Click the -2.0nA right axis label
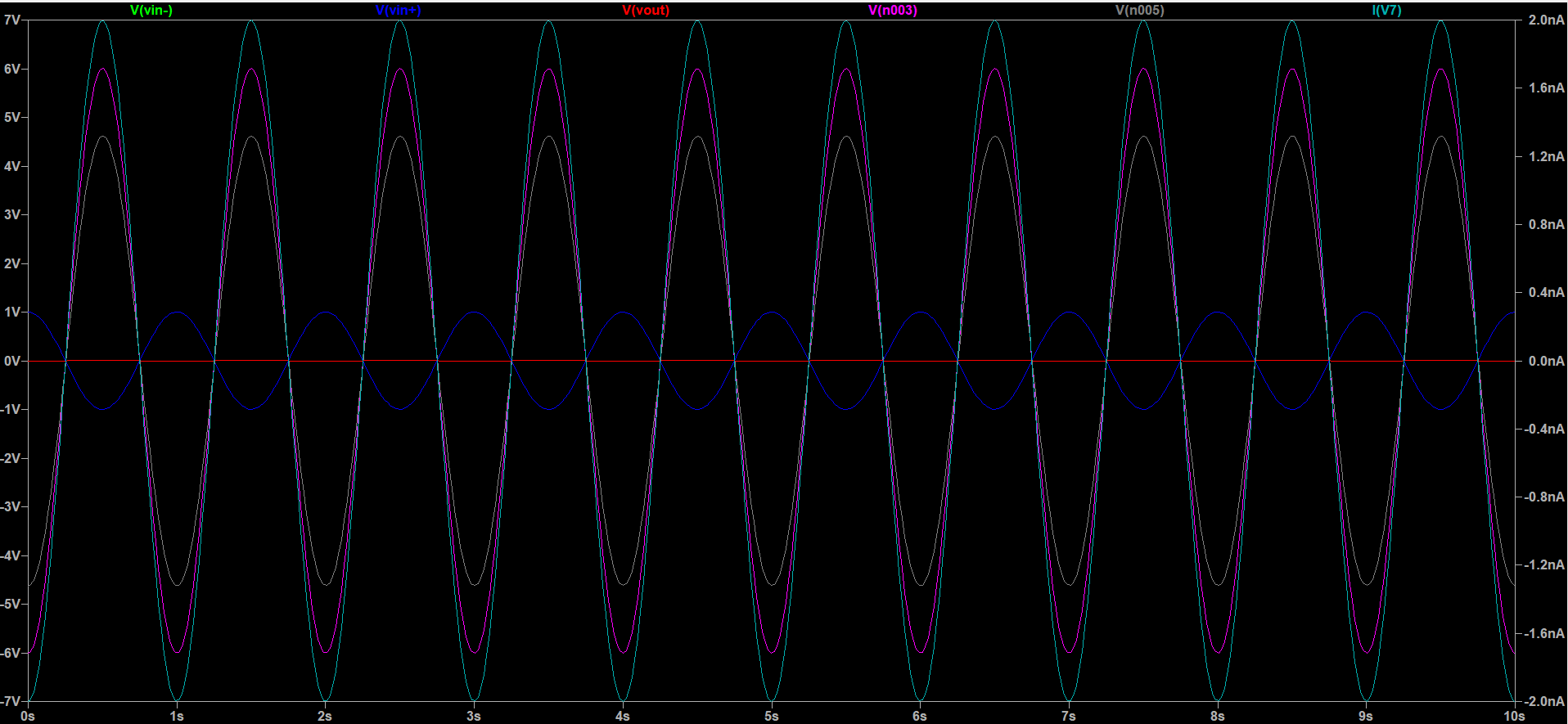This screenshot has width=1568, height=724. pos(1544,702)
